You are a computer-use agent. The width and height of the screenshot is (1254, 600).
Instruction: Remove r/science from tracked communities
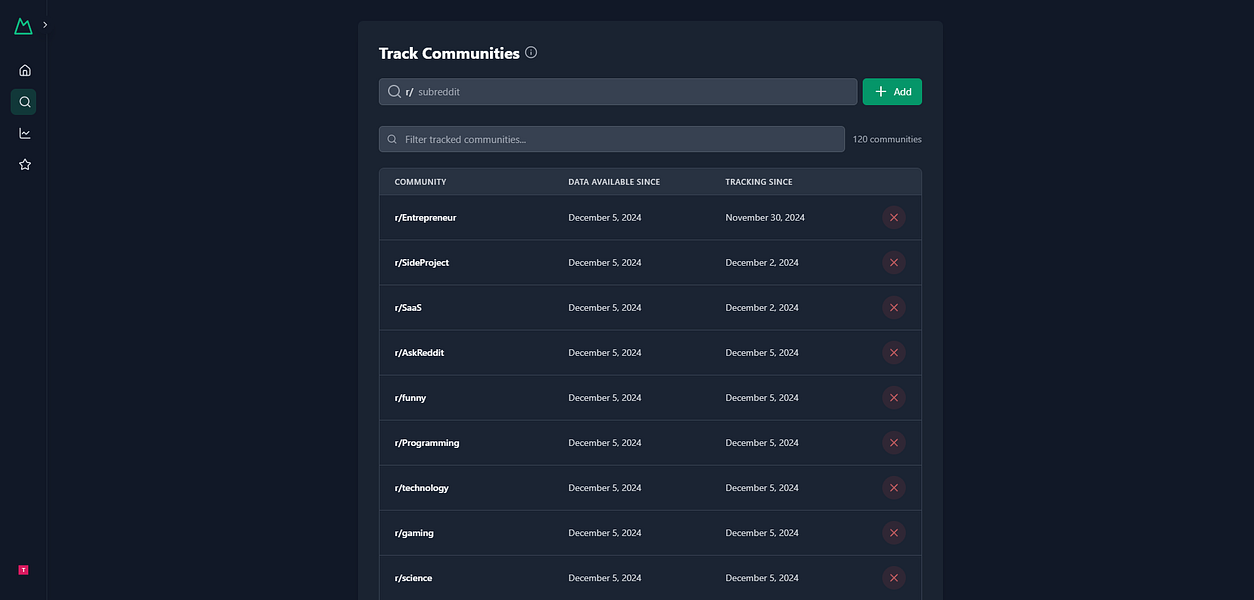point(894,577)
